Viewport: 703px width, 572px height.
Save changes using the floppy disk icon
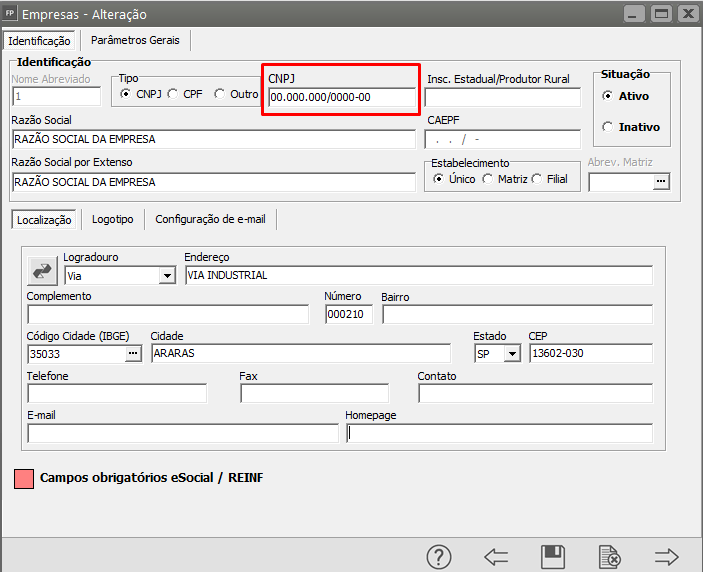(x=552, y=556)
